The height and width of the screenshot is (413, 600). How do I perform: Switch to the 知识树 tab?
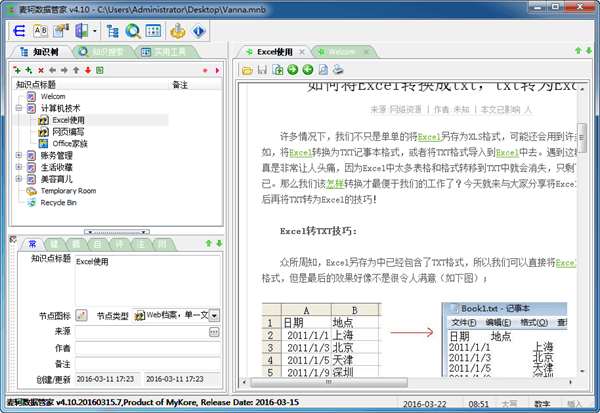40,52
